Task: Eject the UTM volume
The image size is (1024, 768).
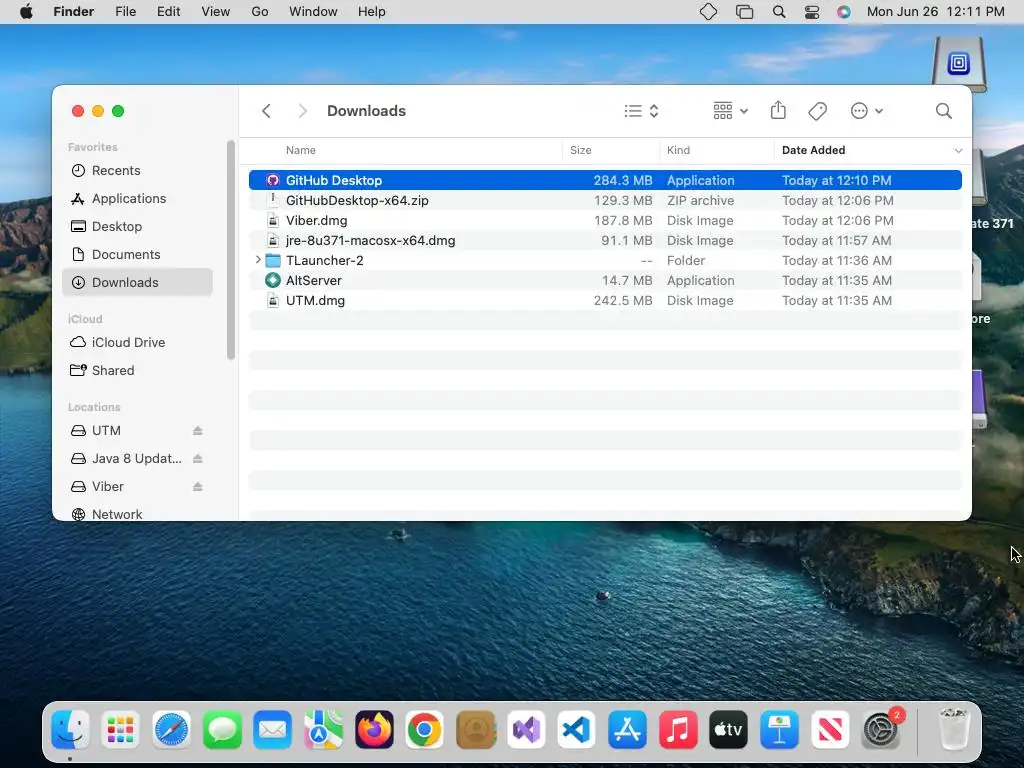Action: click(198, 430)
